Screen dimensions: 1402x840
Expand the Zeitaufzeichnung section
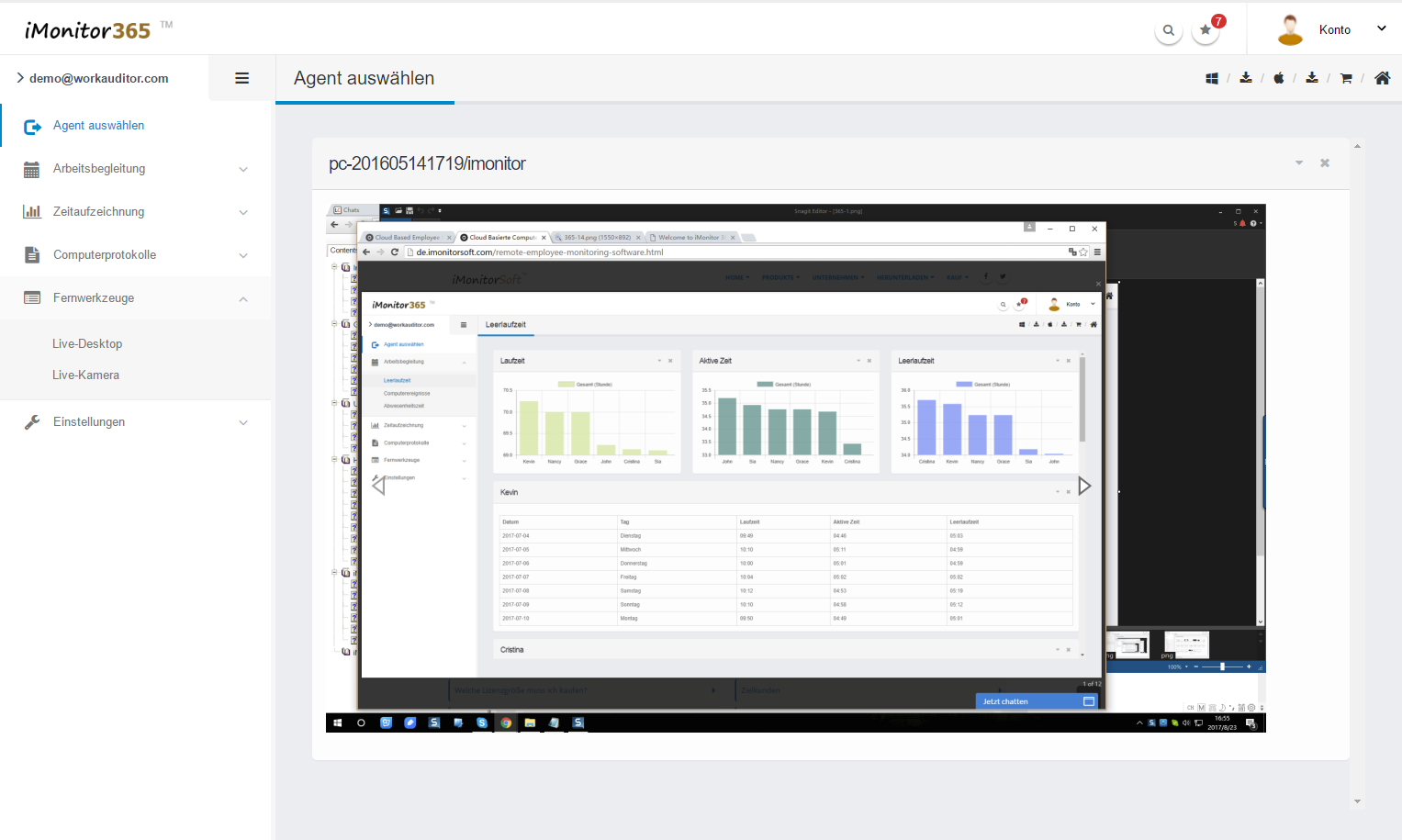point(136,212)
